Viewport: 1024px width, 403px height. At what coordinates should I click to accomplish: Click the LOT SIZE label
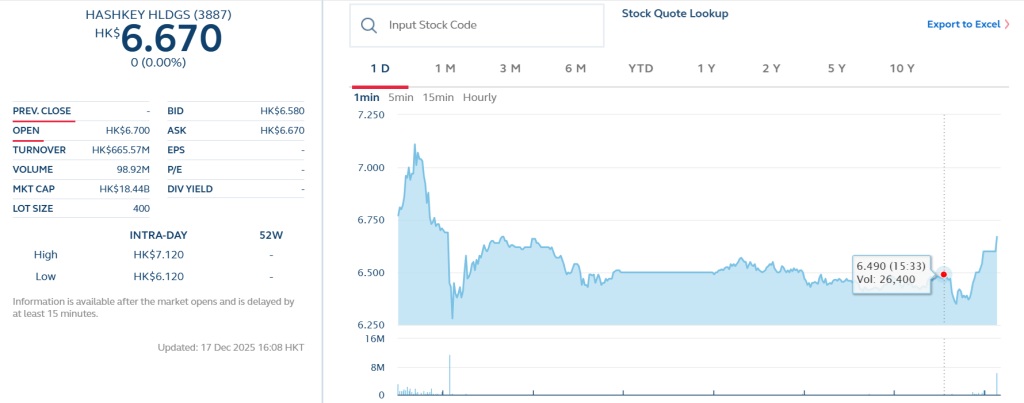[33, 209]
